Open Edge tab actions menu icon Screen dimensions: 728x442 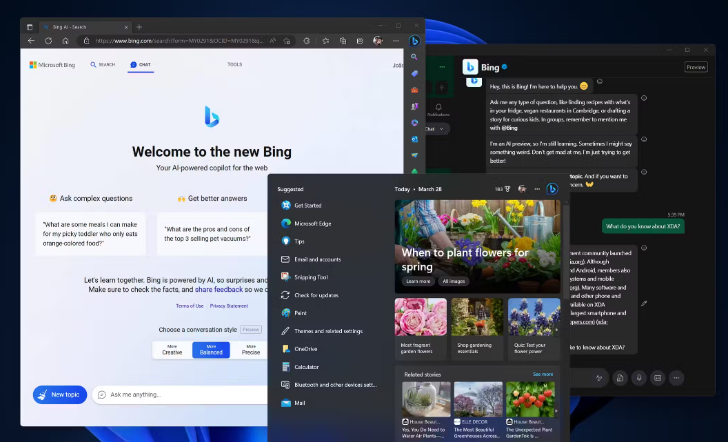coord(30,27)
